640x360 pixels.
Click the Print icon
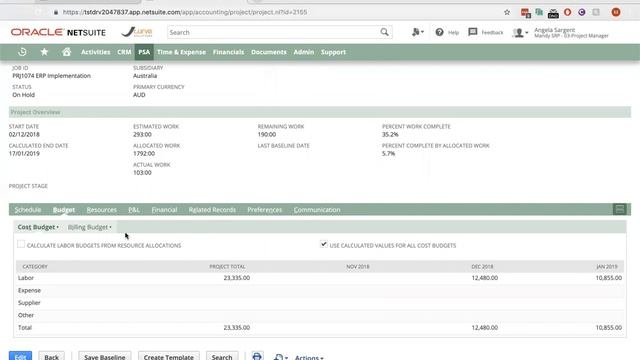(257, 356)
